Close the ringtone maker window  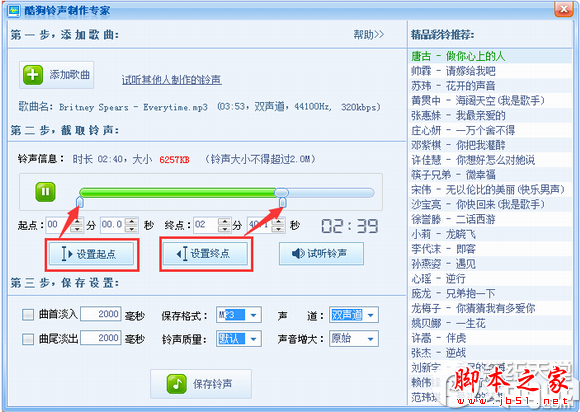[564, 9]
